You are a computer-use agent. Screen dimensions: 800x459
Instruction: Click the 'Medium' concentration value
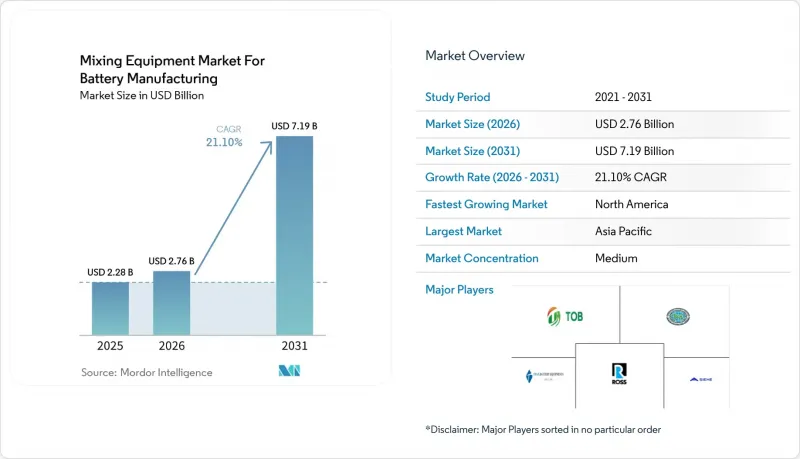[x=616, y=258]
